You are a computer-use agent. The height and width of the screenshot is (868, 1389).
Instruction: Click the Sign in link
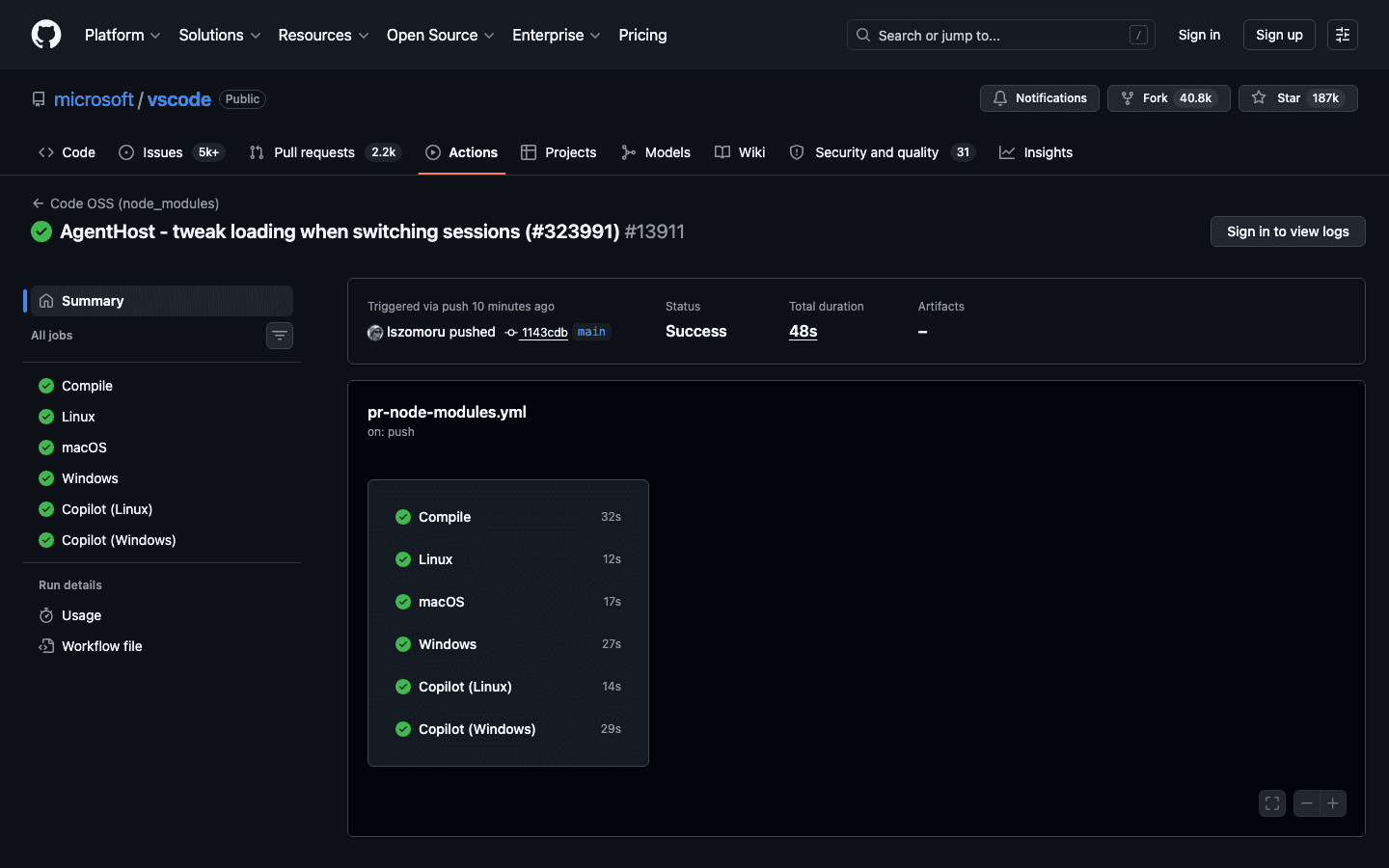1199,35
